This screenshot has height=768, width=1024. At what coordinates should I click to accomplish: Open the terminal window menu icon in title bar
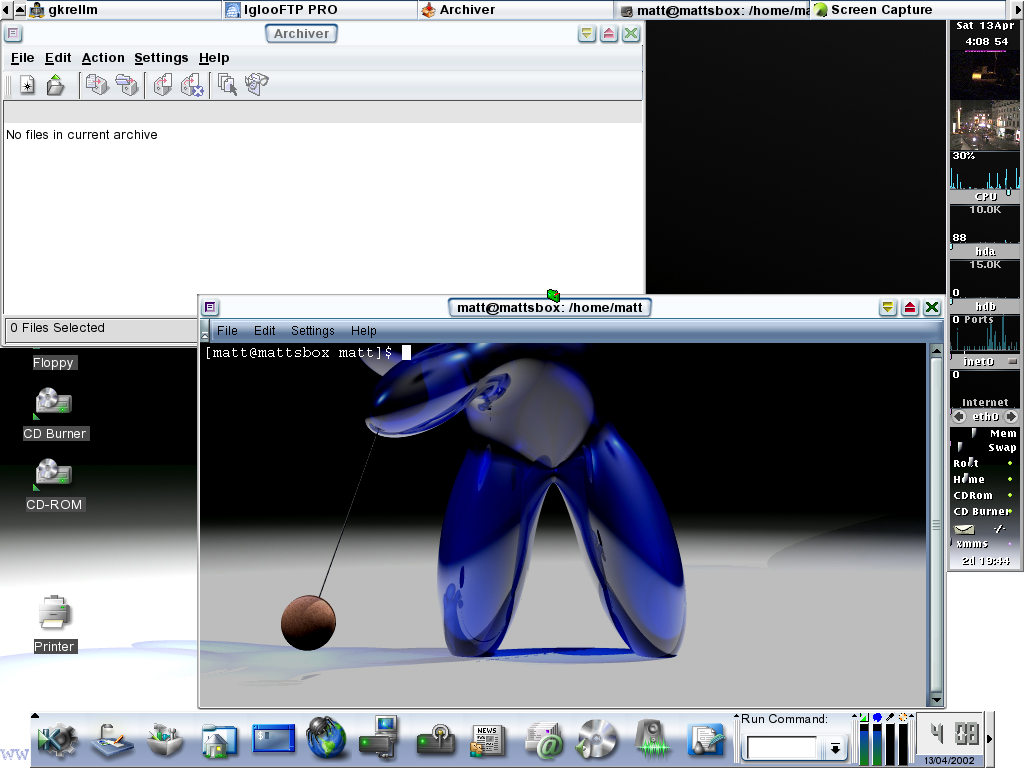point(210,307)
